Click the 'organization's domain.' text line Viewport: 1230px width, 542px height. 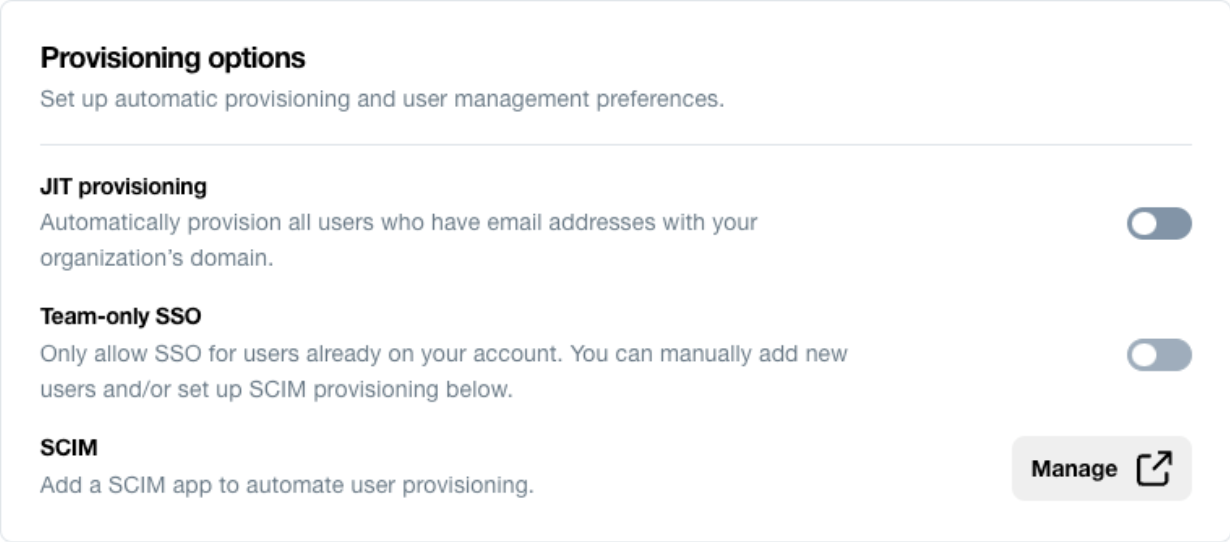(157, 257)
